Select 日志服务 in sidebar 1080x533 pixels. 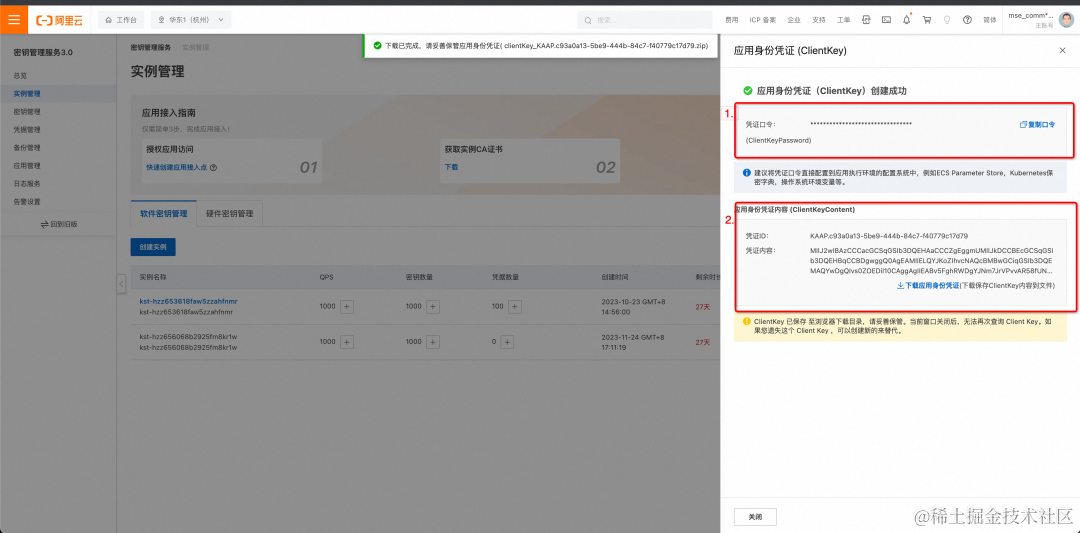27,184
